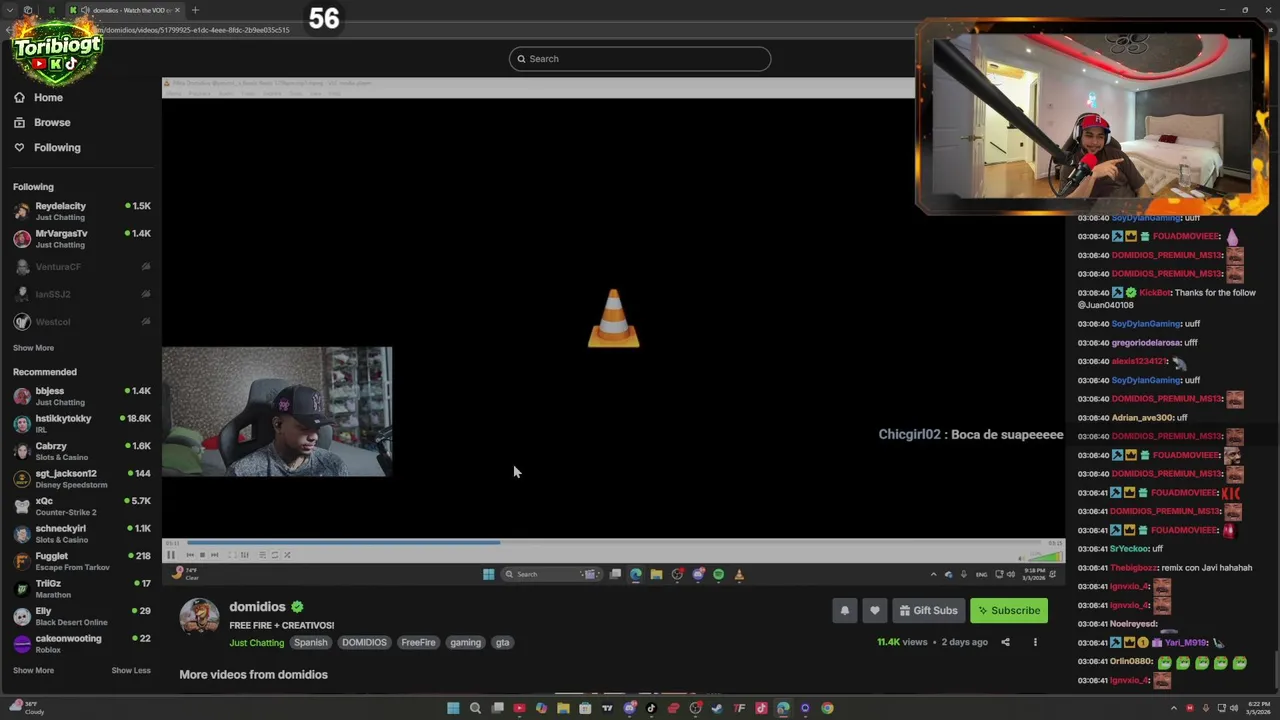Image resolution: width=1280 pixels, height=720 pixels.
Task: Click the schneckyirl channel avatar
Action: click(22, 533)
